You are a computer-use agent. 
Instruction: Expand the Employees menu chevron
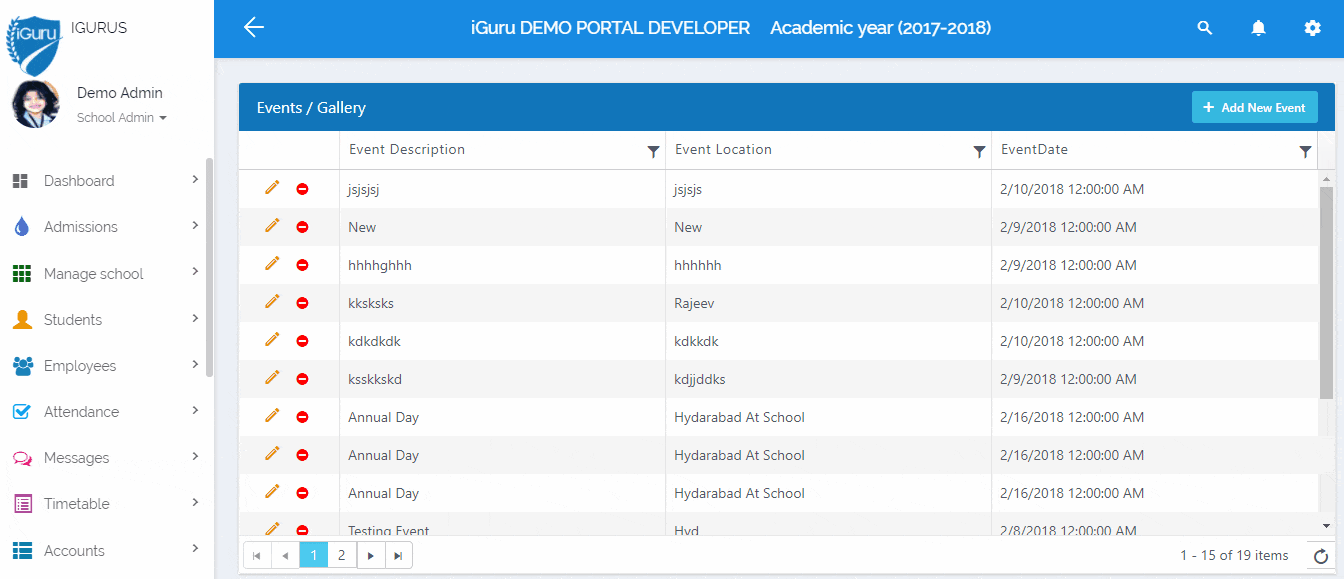coord(195,364)
